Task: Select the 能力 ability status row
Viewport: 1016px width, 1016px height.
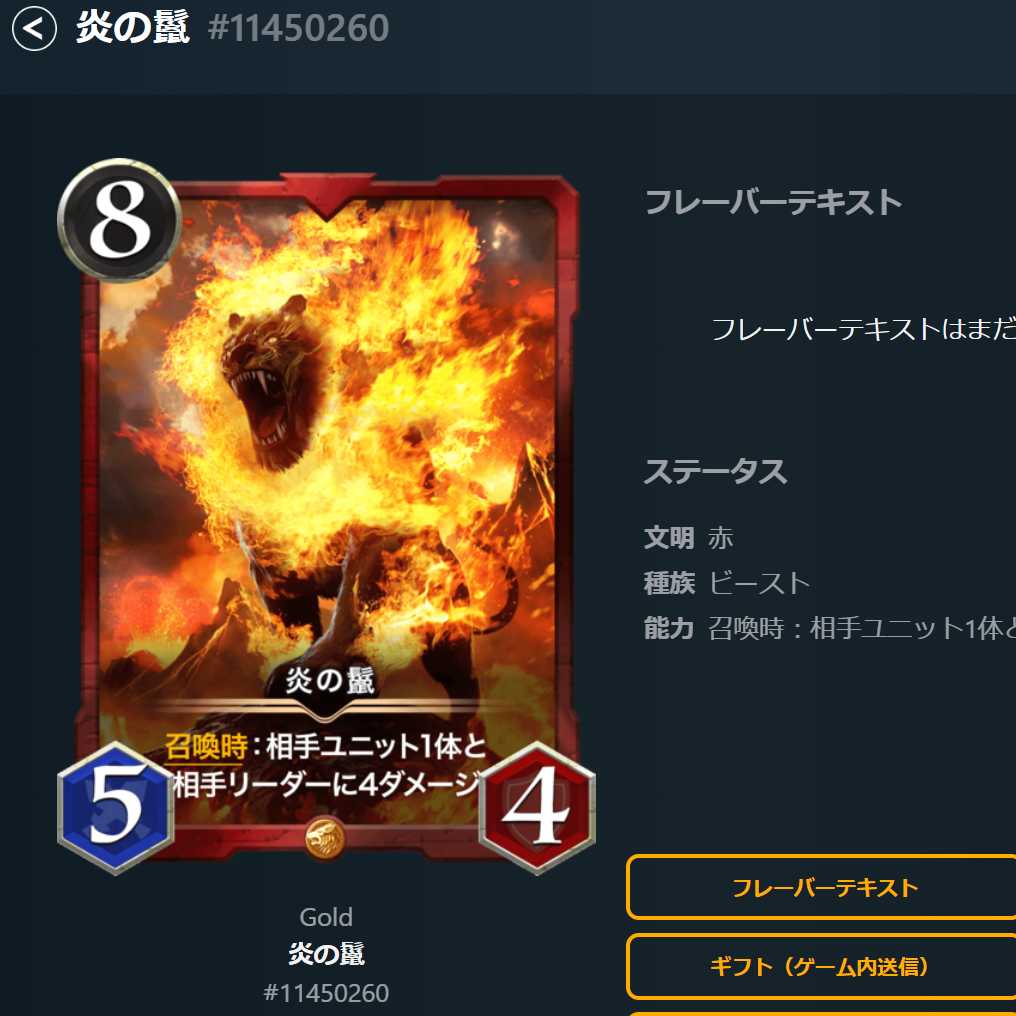Action: tap(829, 629)
